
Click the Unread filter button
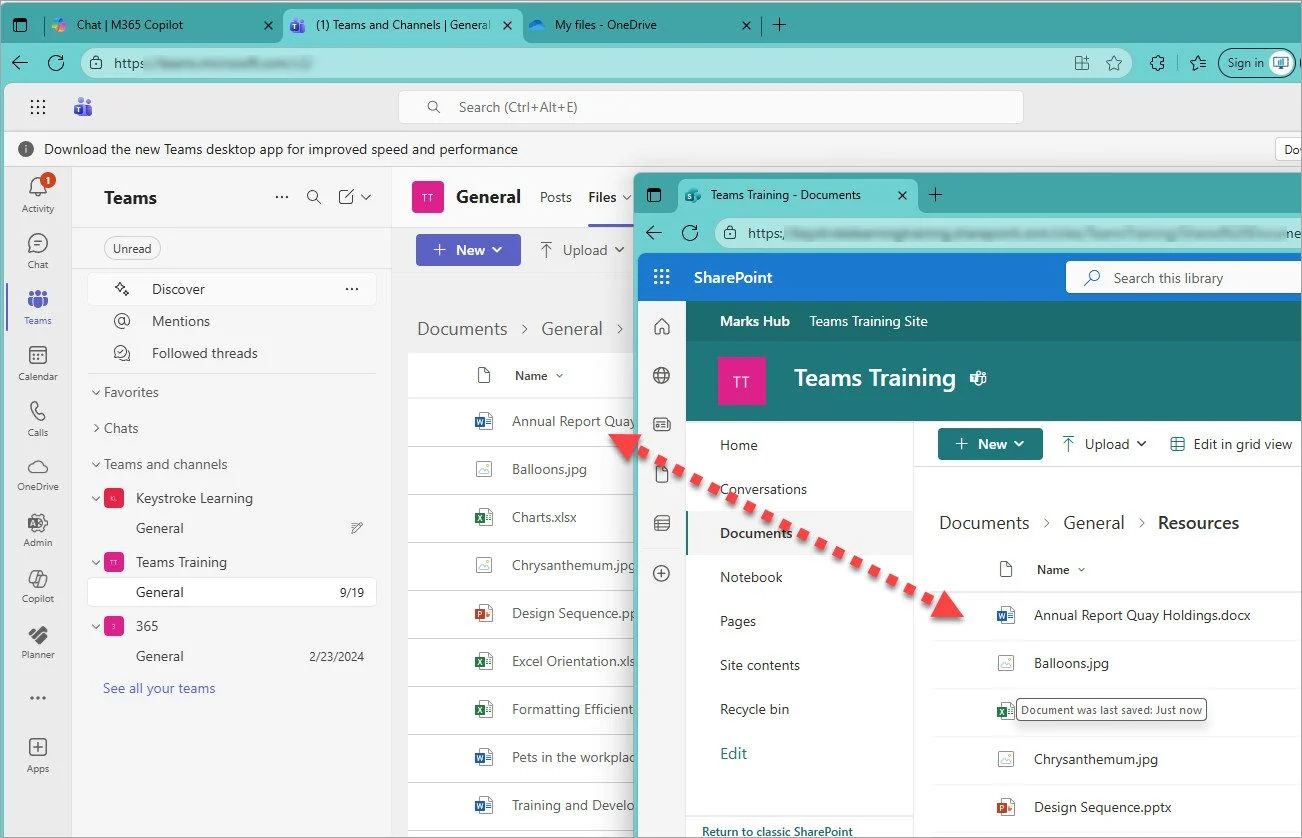point(132,249)
